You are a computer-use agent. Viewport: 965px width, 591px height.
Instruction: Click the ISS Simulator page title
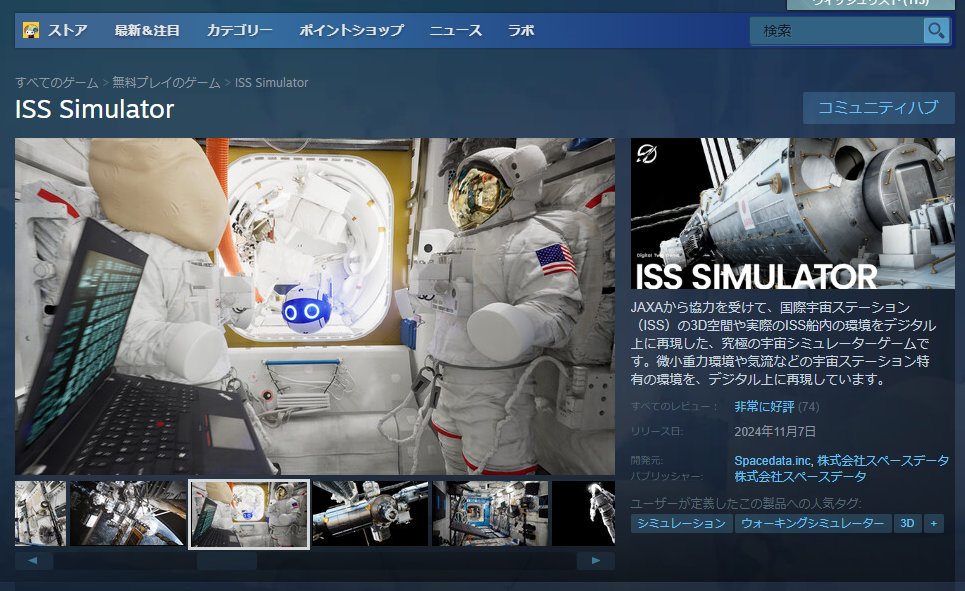point(95,109)
